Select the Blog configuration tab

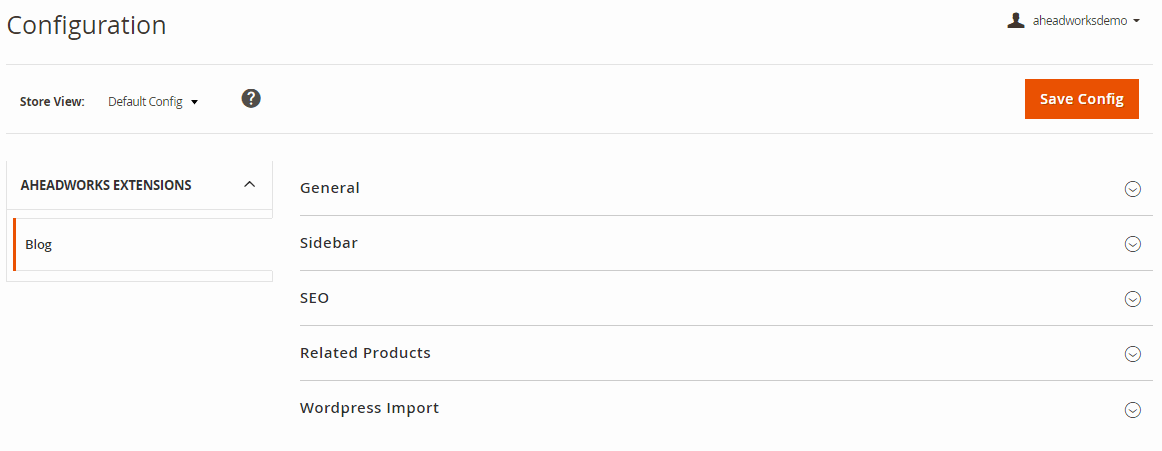click(x=143, y=244)
